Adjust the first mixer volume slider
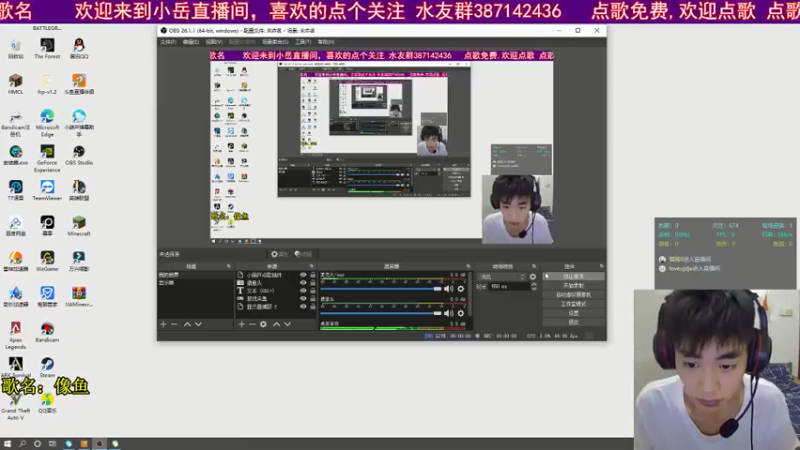 [x=381, y=289]
